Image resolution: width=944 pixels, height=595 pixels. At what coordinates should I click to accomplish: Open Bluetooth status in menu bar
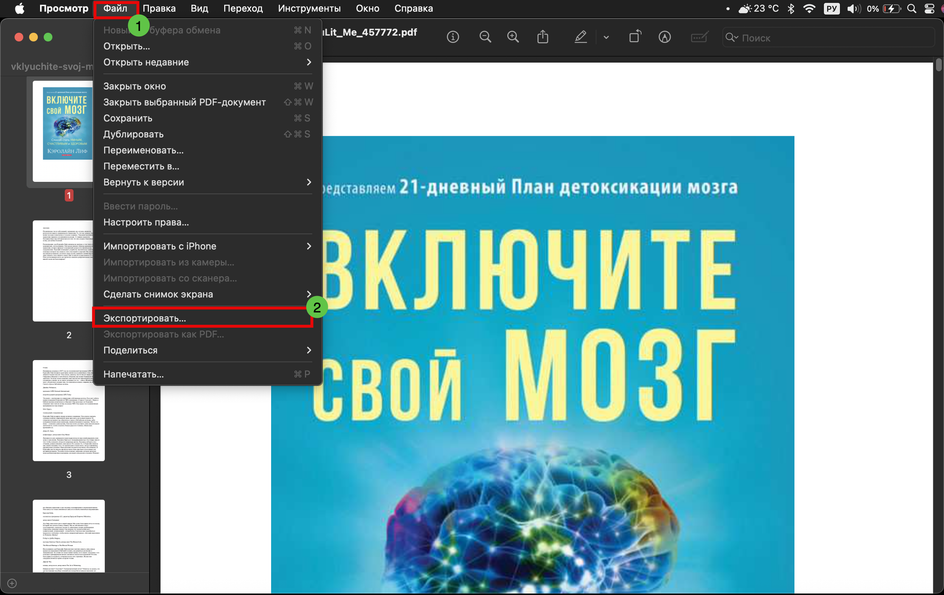pos(791,8)
